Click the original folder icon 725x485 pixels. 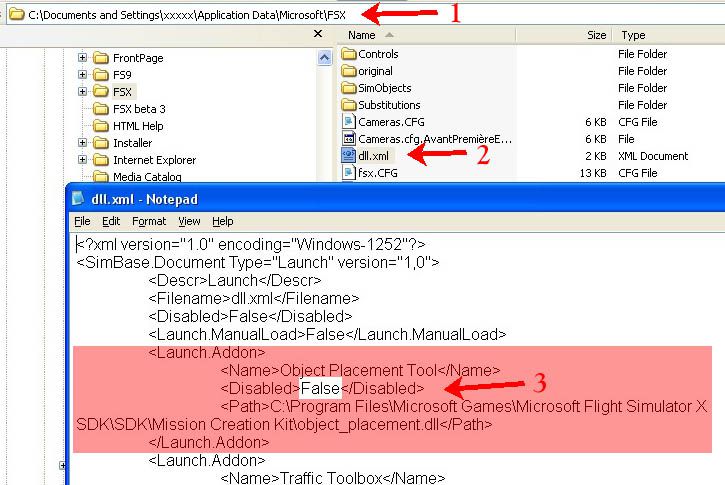click(349, 71)
